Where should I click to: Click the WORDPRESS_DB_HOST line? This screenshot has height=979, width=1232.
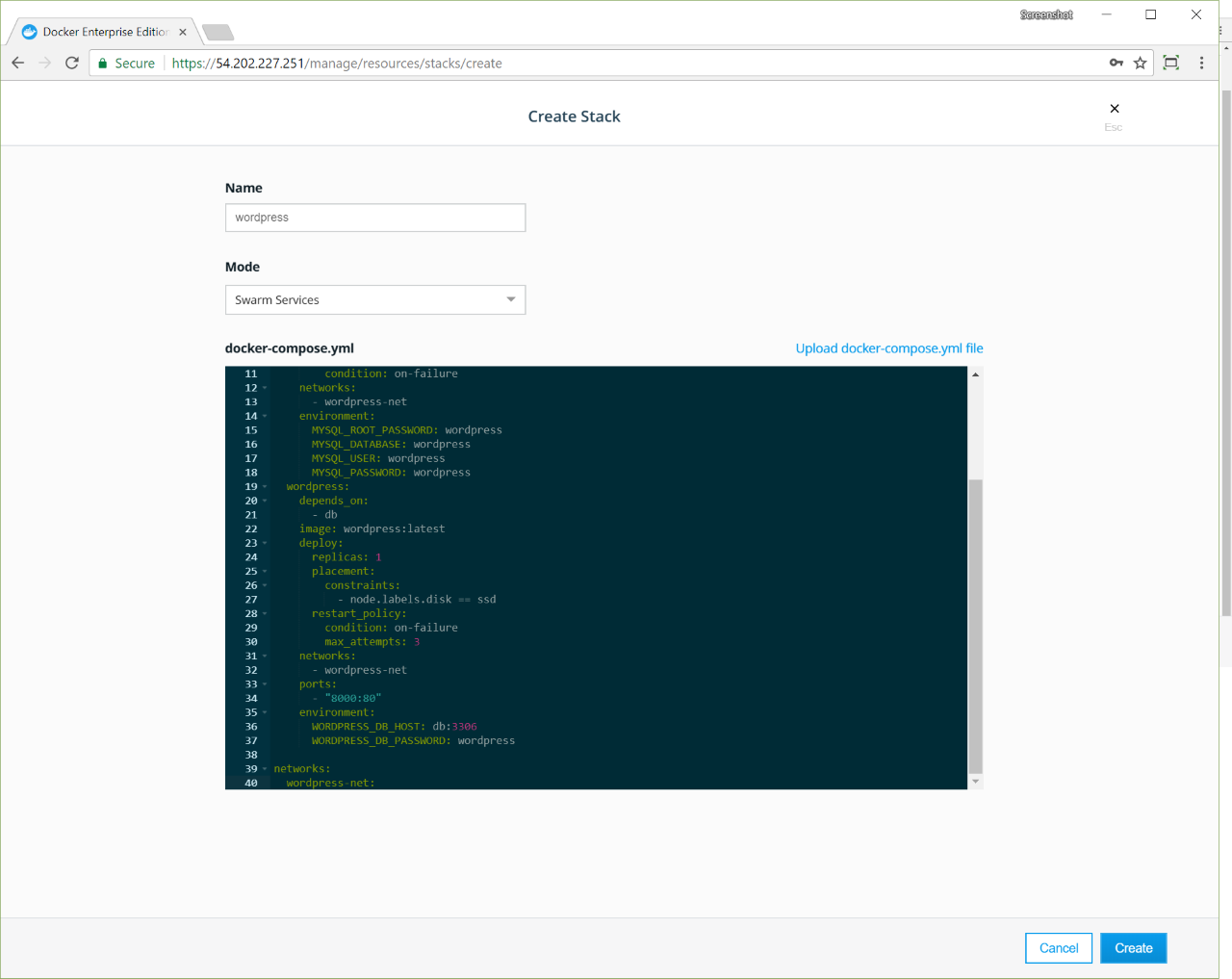coord(394,727)
